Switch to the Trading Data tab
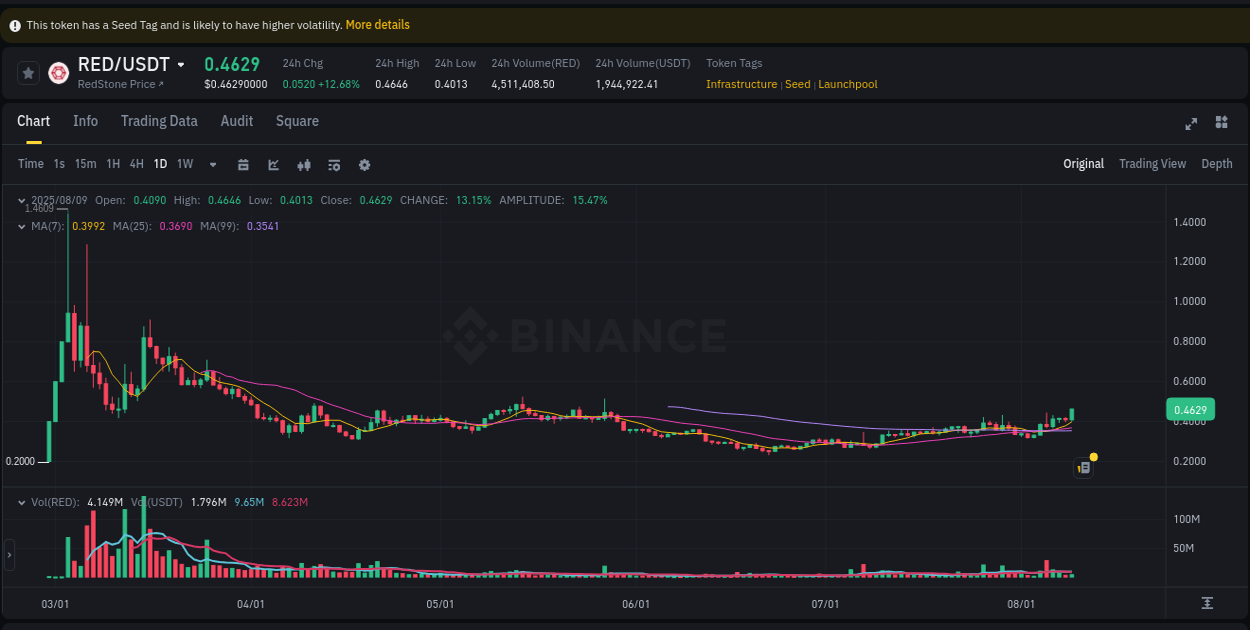 click(x=159, y=121)
